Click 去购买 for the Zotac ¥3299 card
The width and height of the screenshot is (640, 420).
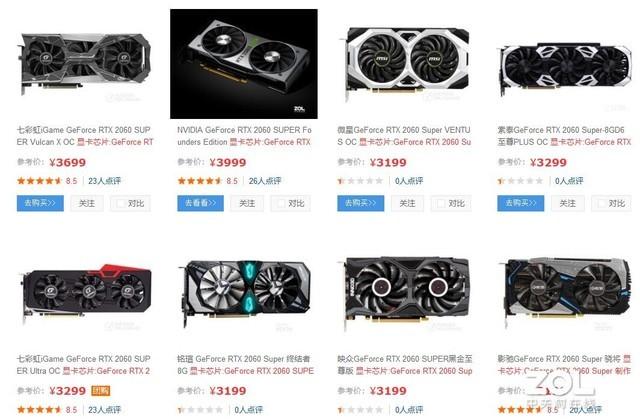point(520,203)
